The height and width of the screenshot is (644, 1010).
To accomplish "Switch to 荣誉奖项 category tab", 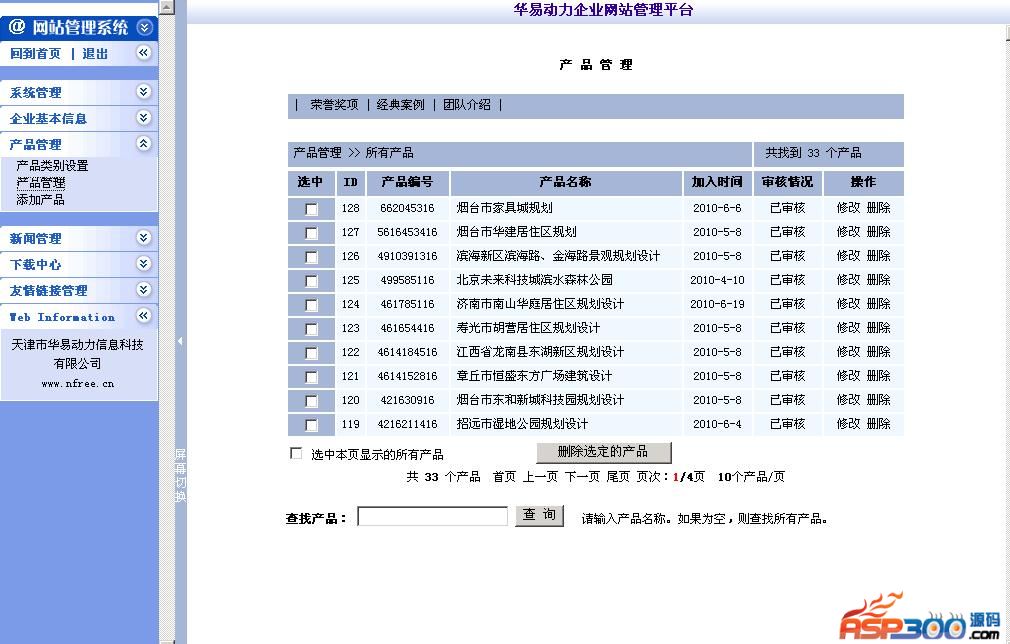I will [x=334, y=104].
